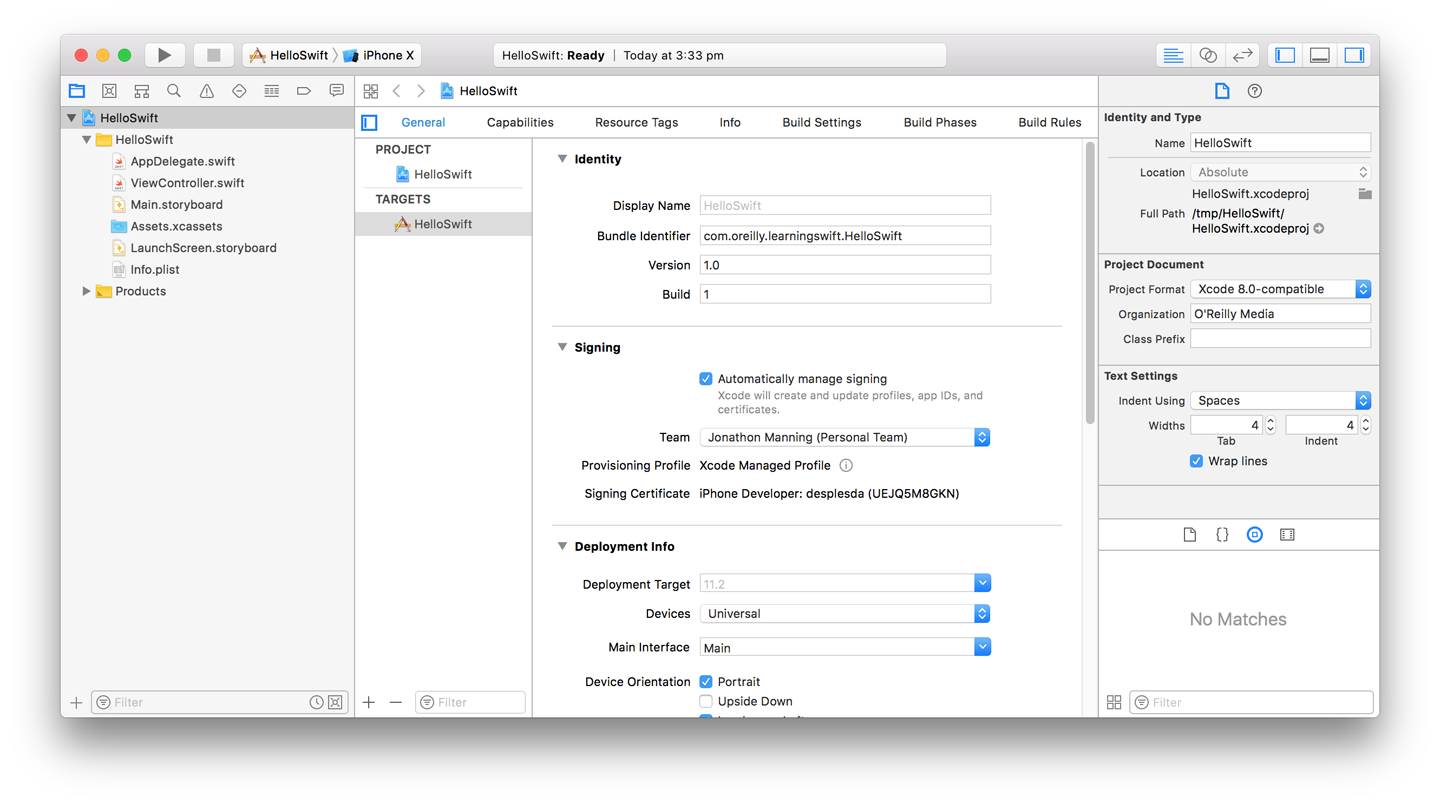Image resolution: width=1440 pixels, height=804 pixels.
Task: Open the Find navigator
Action: (174, 91)
